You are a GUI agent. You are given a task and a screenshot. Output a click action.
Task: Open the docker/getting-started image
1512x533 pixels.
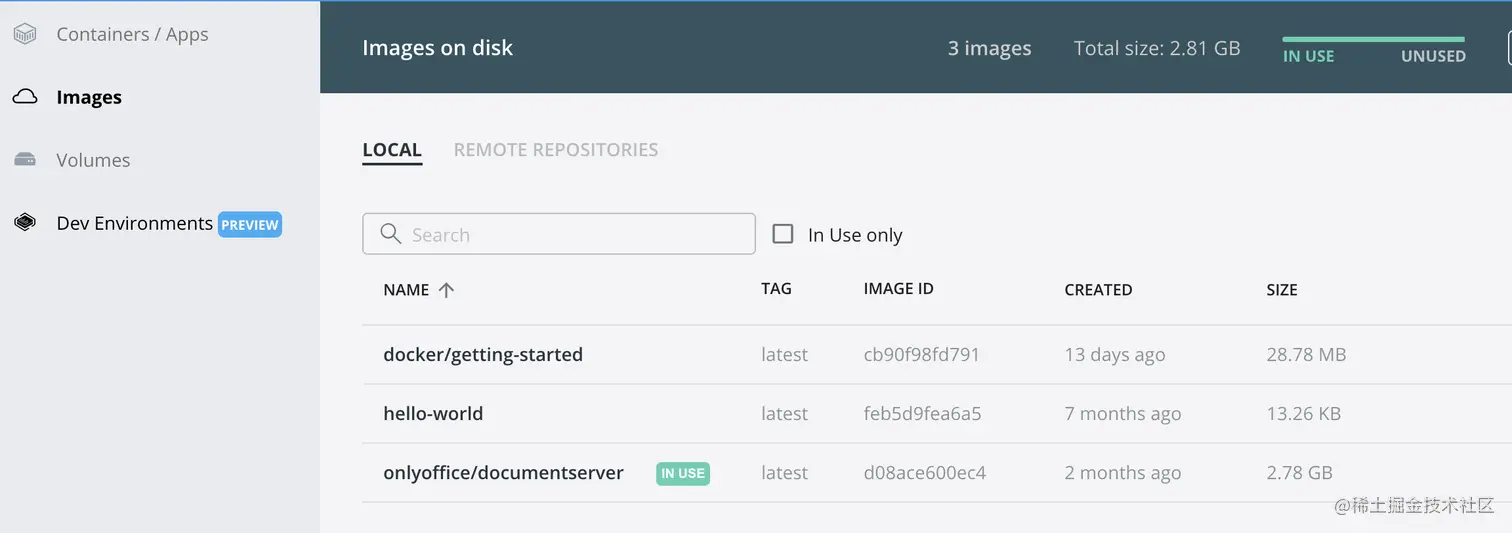click(483, 355)
